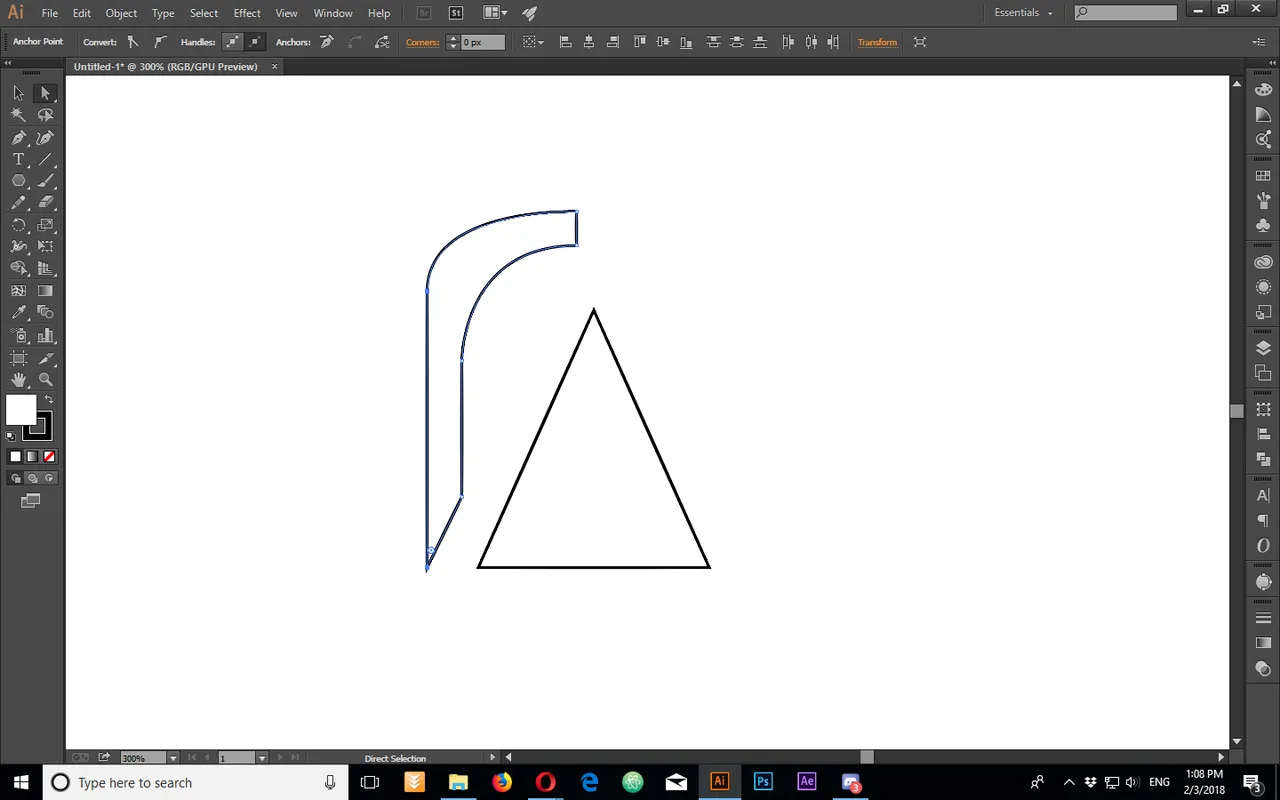Open the Object menu
This screenshot has height=800, width=1280.
(121, 13)
